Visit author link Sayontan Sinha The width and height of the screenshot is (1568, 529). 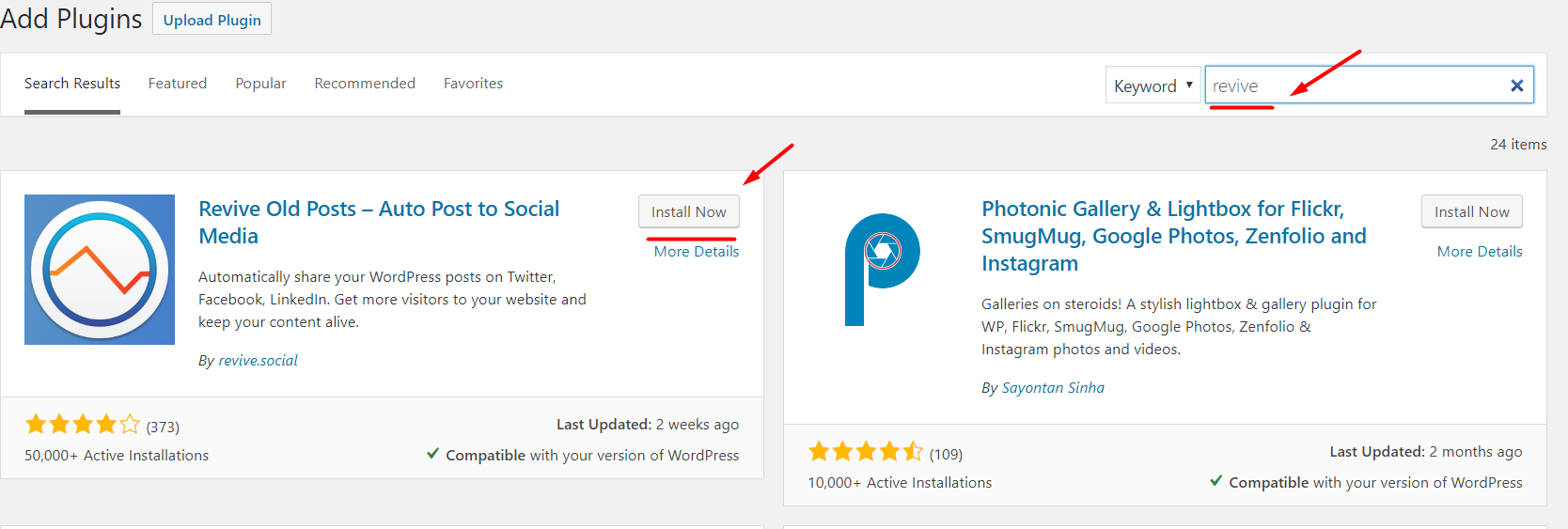point(1053,388)
